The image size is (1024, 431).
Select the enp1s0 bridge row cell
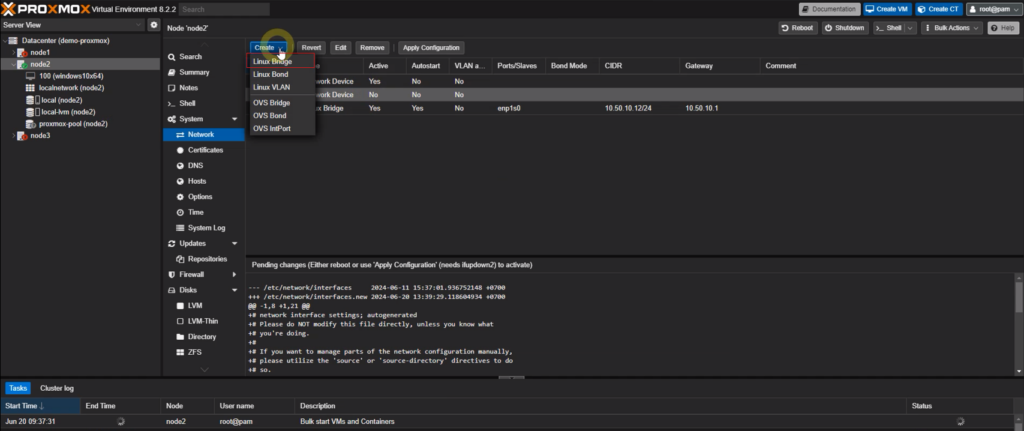(509, 108)
